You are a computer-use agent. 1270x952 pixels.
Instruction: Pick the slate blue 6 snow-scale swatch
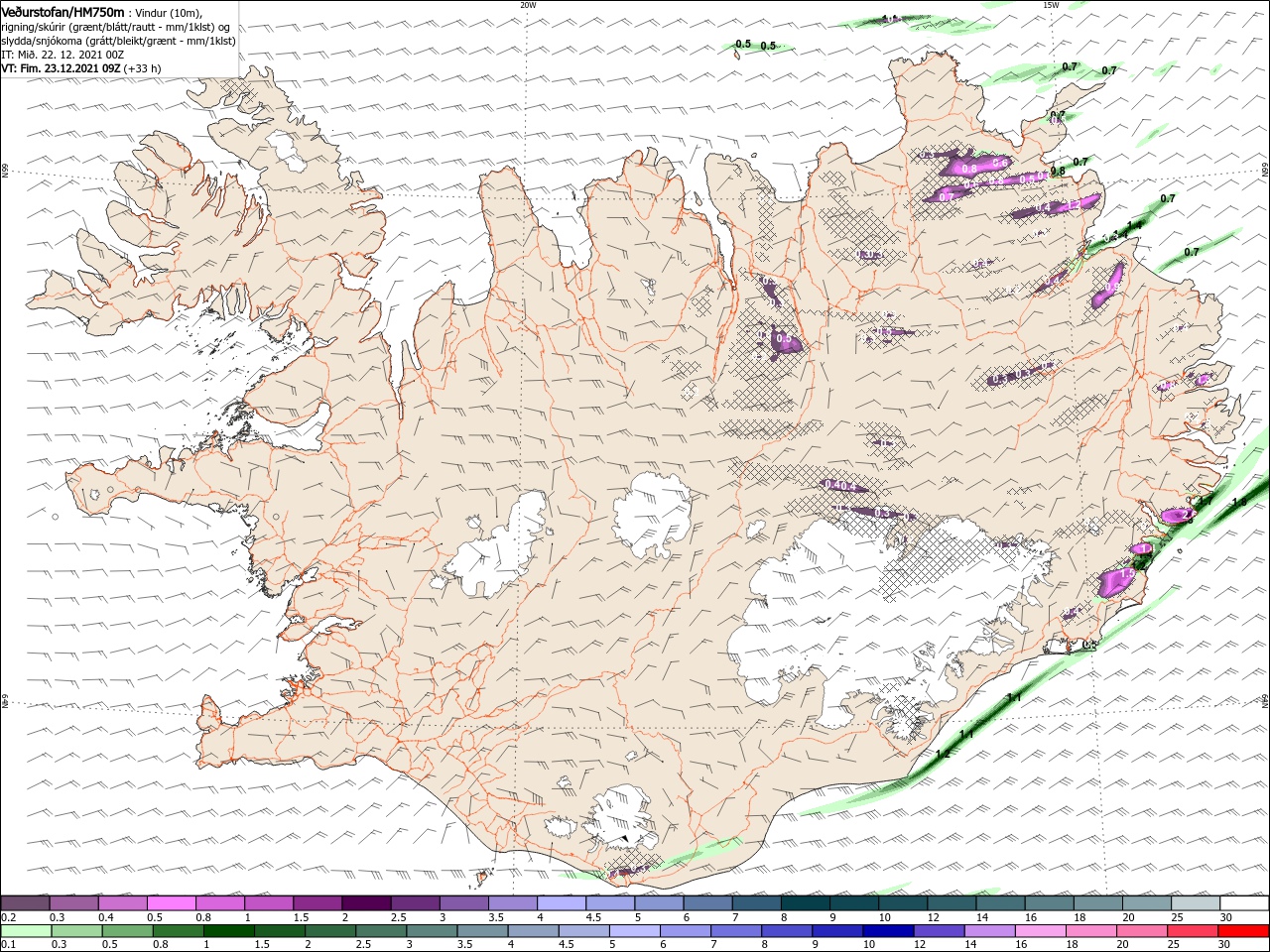tap(707, 903)
